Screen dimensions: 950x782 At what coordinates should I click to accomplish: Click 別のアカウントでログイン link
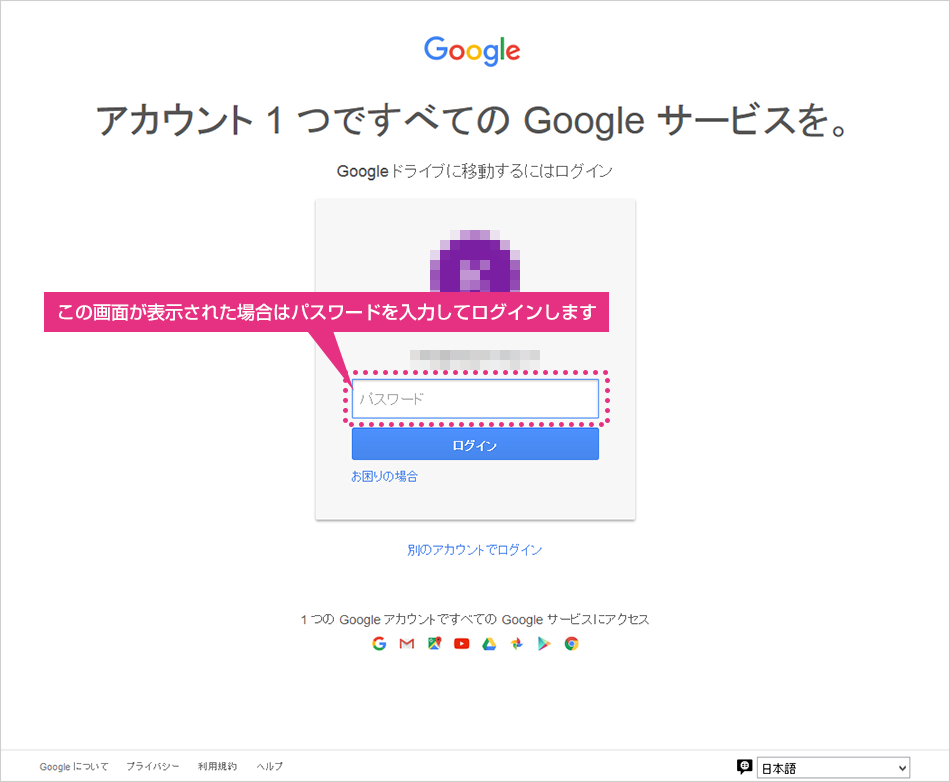point(474,549)
